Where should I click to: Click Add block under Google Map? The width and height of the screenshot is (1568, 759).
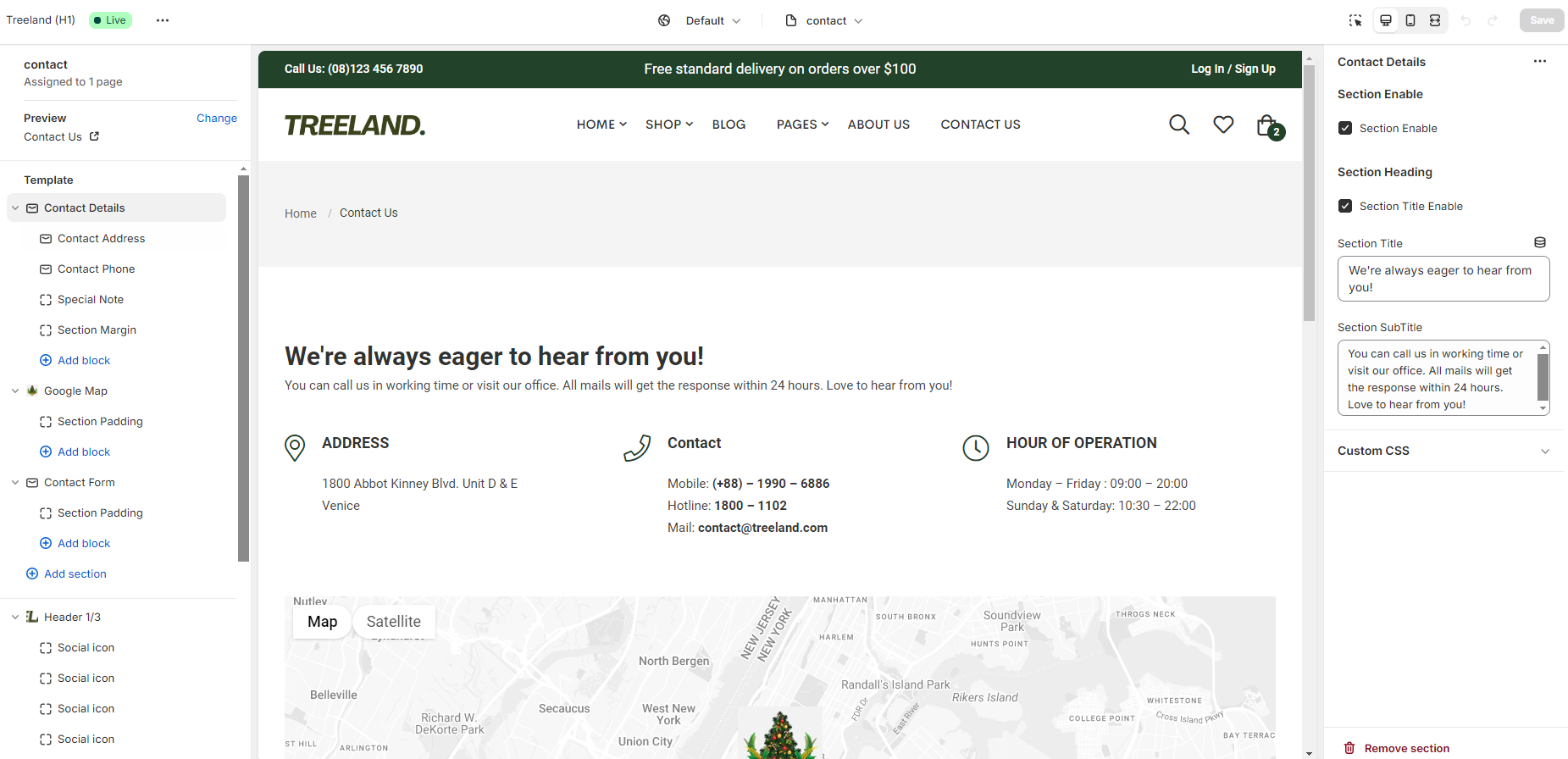[x=75, y=452]
